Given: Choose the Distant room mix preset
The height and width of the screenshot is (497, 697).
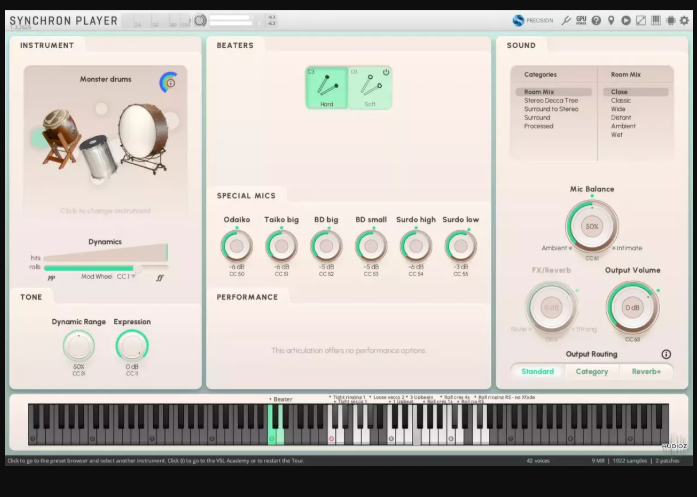Looking at the screenshot, I should (621, 117).
